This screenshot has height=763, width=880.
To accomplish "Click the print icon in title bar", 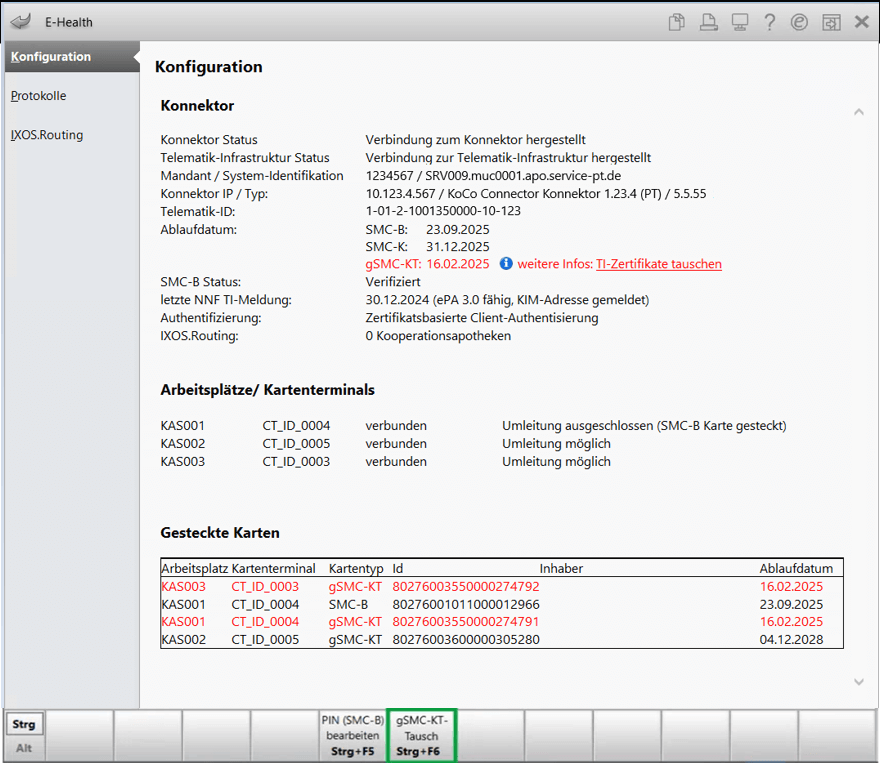I will tap(708, 22).
